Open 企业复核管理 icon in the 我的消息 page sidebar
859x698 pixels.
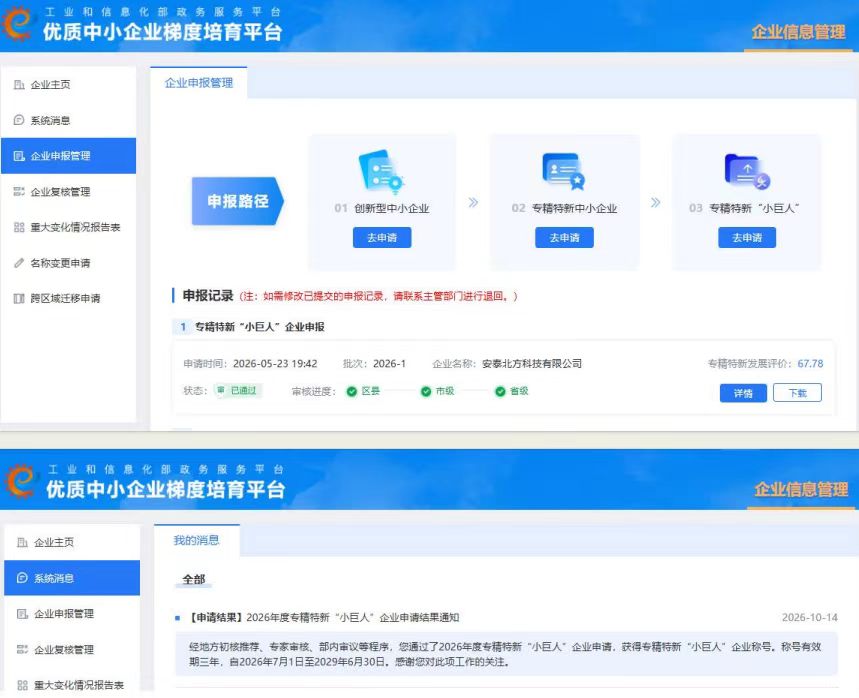click(22, 649)
